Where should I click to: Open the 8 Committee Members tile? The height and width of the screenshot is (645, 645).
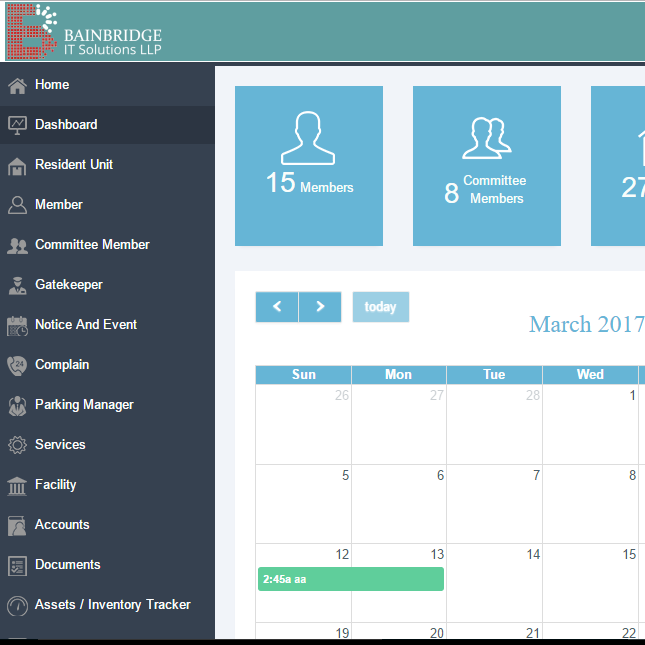click(487, 166)
